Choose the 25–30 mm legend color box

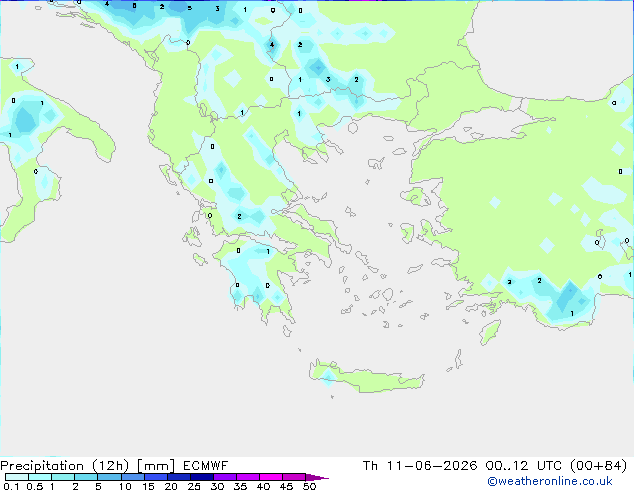(201, 477)
